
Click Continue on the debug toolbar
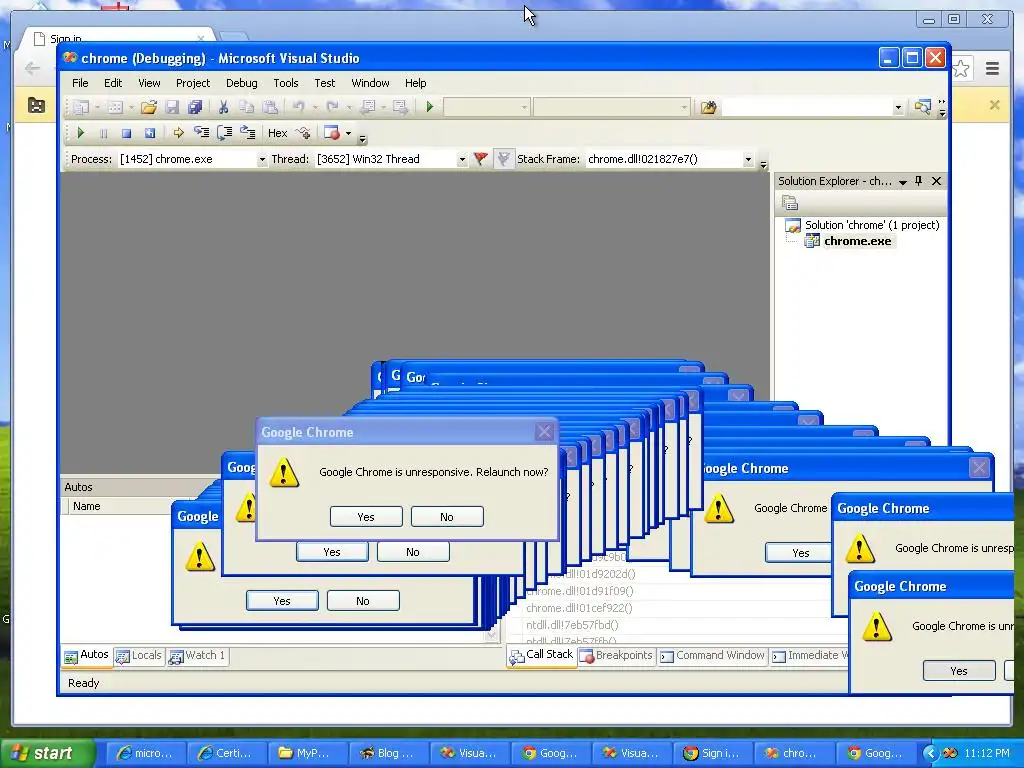pyautogui.click(x=80, y=133)
